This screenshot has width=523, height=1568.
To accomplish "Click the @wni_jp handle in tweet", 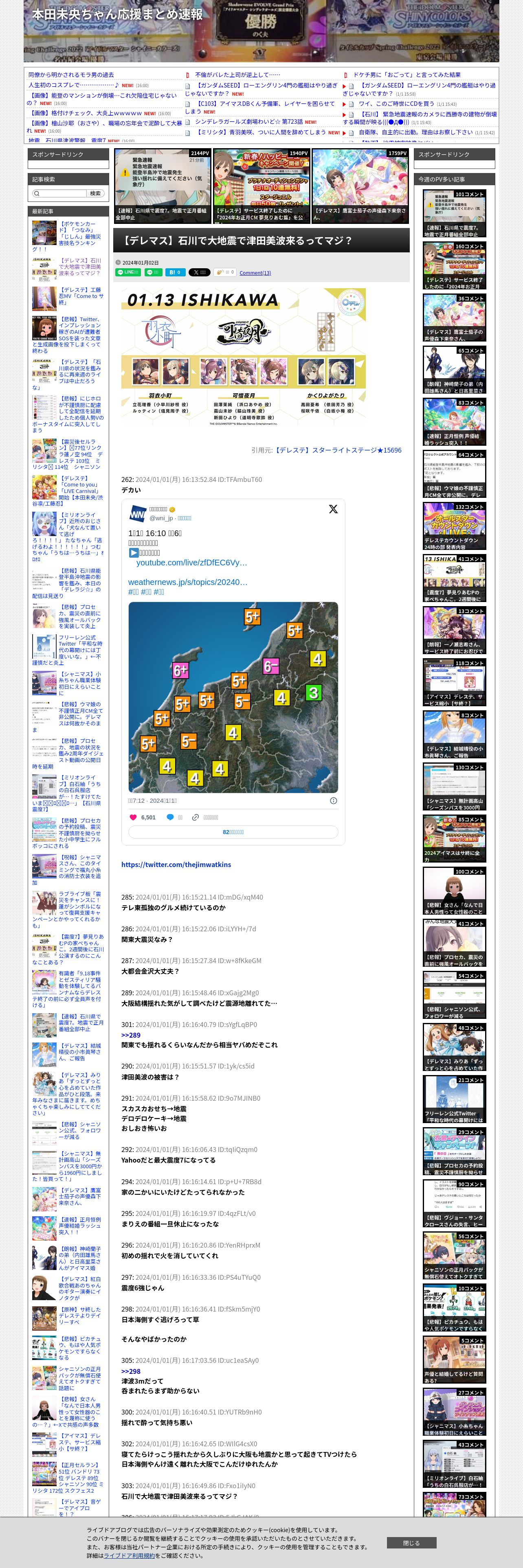I will click(x=161, y=518).
